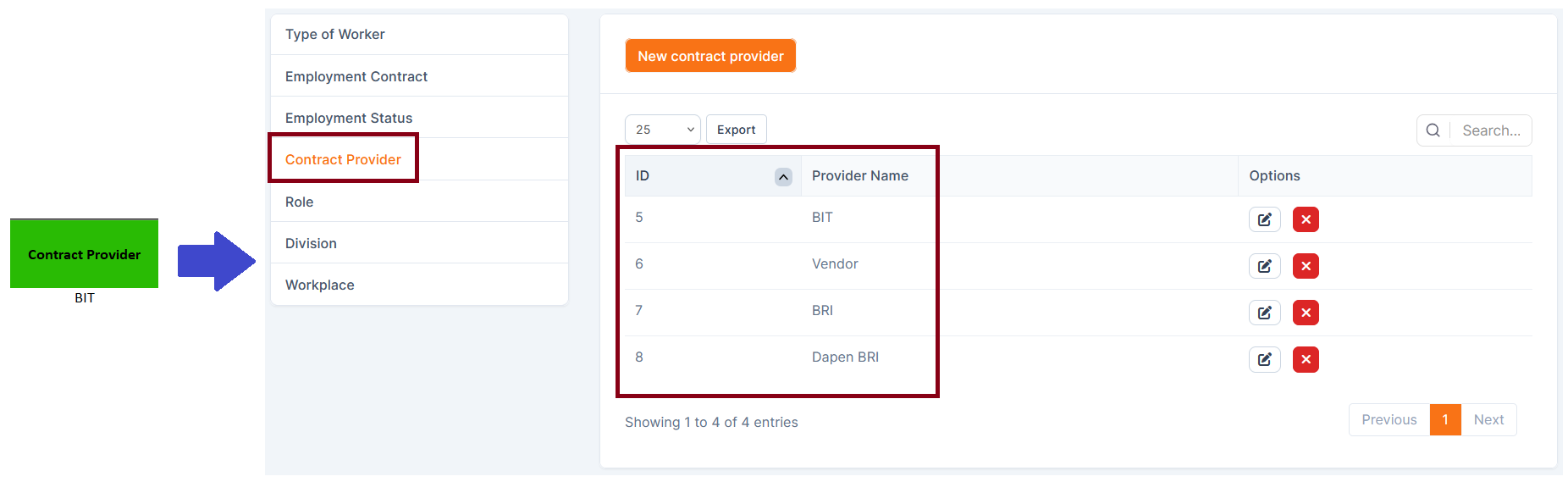
Task: Open the Workplace sidebar item
Action: (320, 285)
